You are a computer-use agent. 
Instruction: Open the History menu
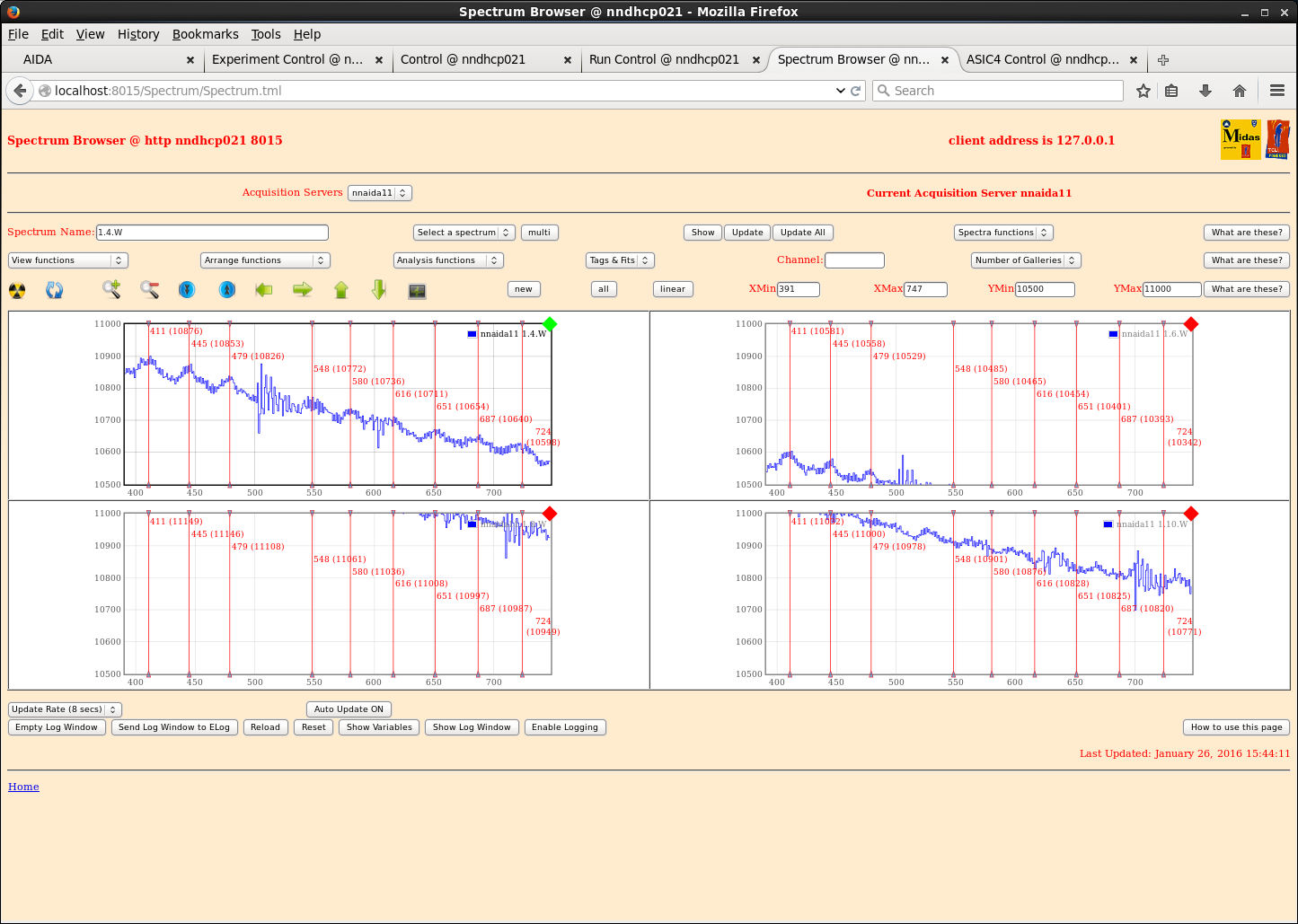coord(138,34)
